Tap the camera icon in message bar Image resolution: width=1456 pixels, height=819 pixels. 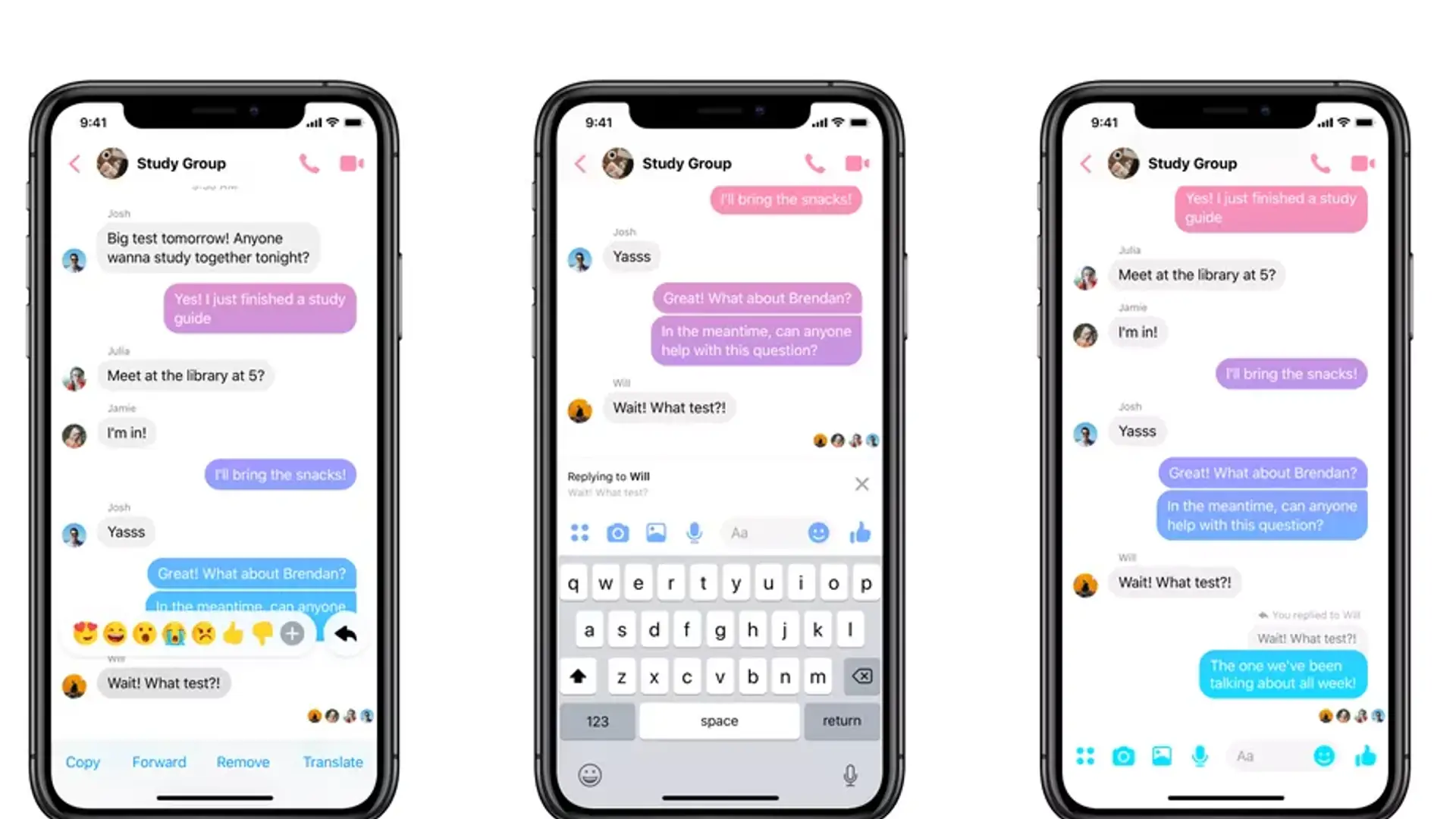click(x=618, y=532)
